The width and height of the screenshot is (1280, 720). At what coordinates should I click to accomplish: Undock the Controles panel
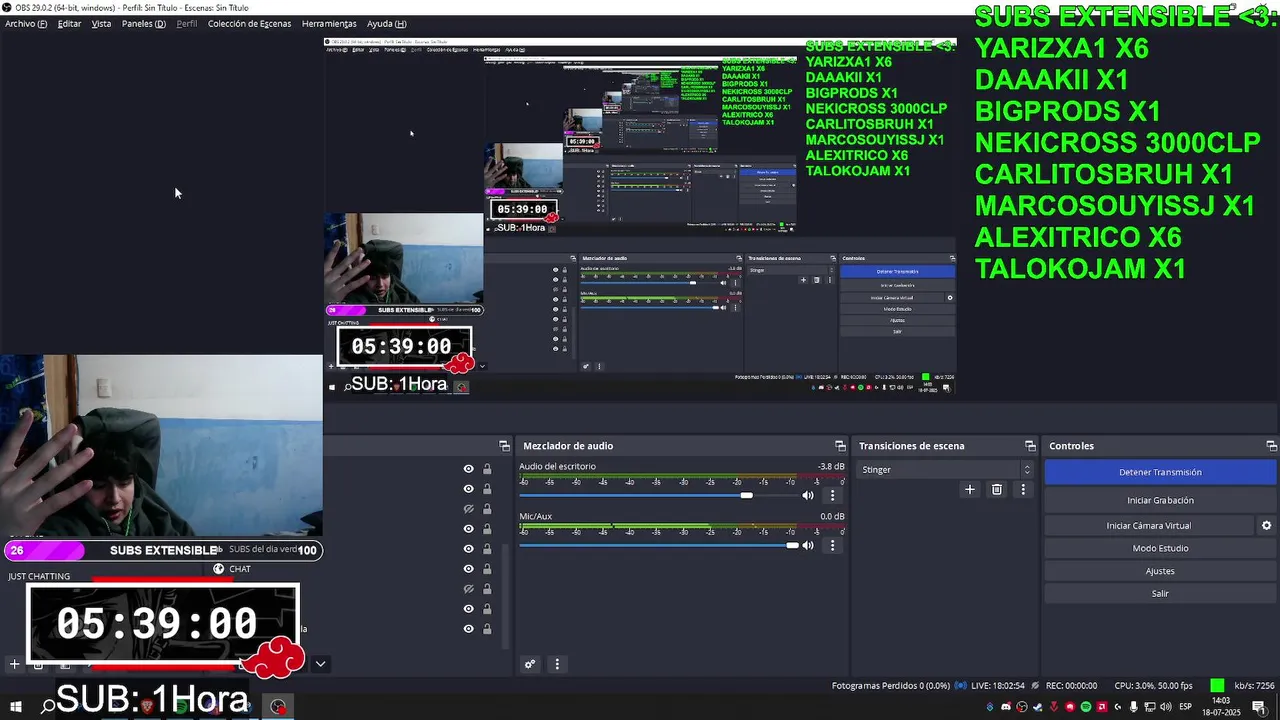[x=1271, y=446]
